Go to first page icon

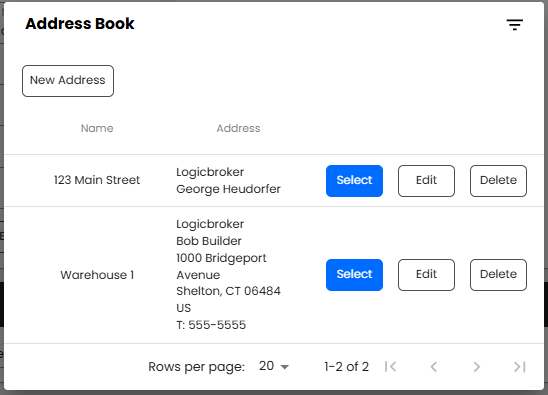[x=390, y=366]
